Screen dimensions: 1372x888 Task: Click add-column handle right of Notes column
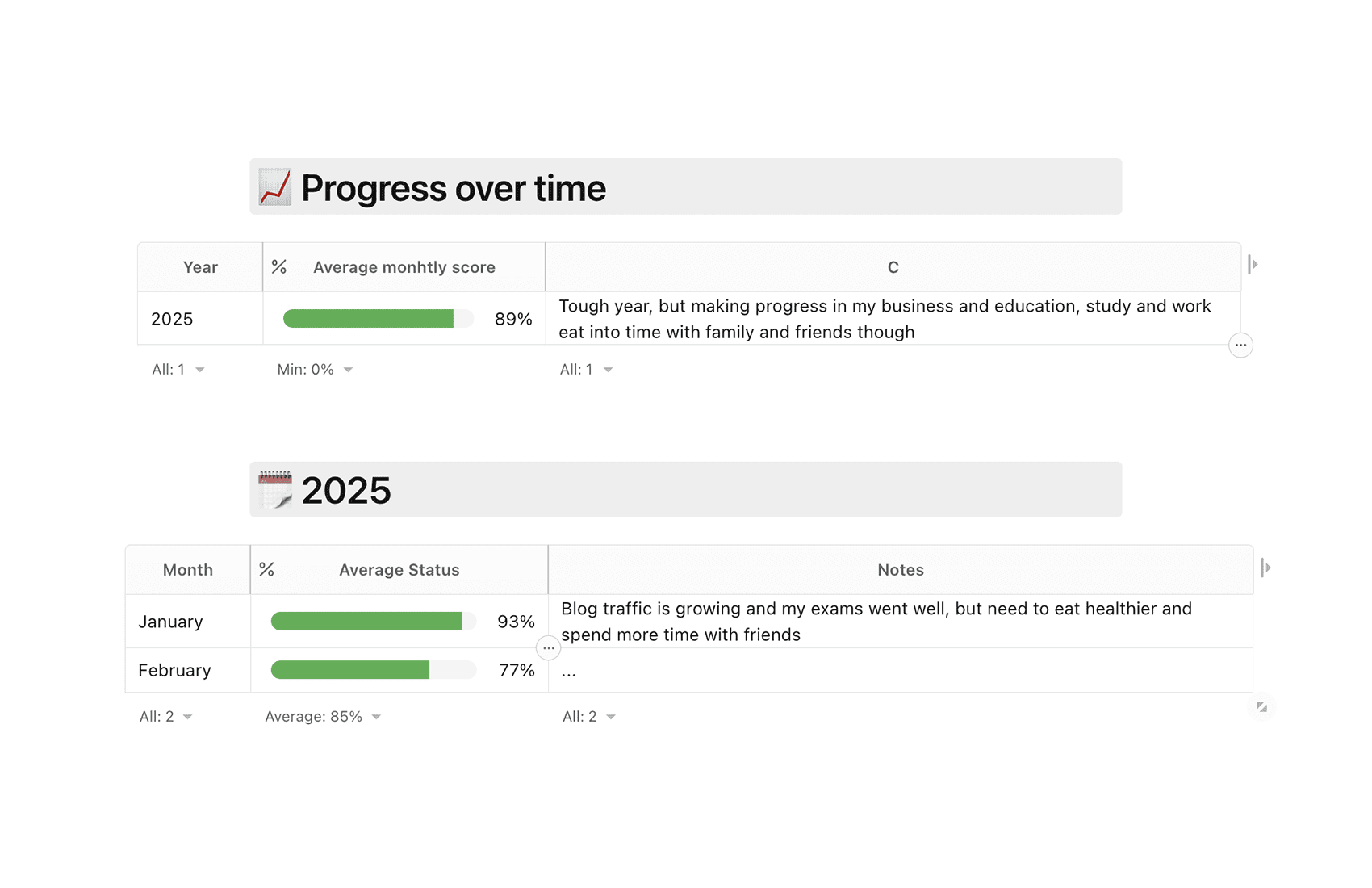pos(1265,568)
